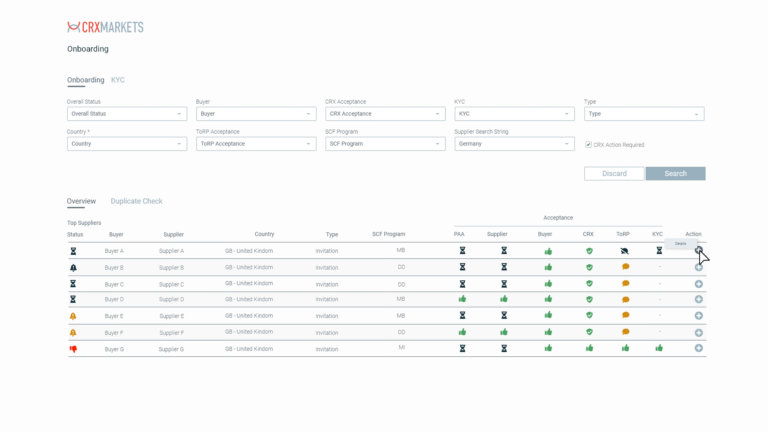Click the red thumbs-down status icon for Buyer G
The height and width of the screenshot is (432, 768).
(x=73, y=349)
